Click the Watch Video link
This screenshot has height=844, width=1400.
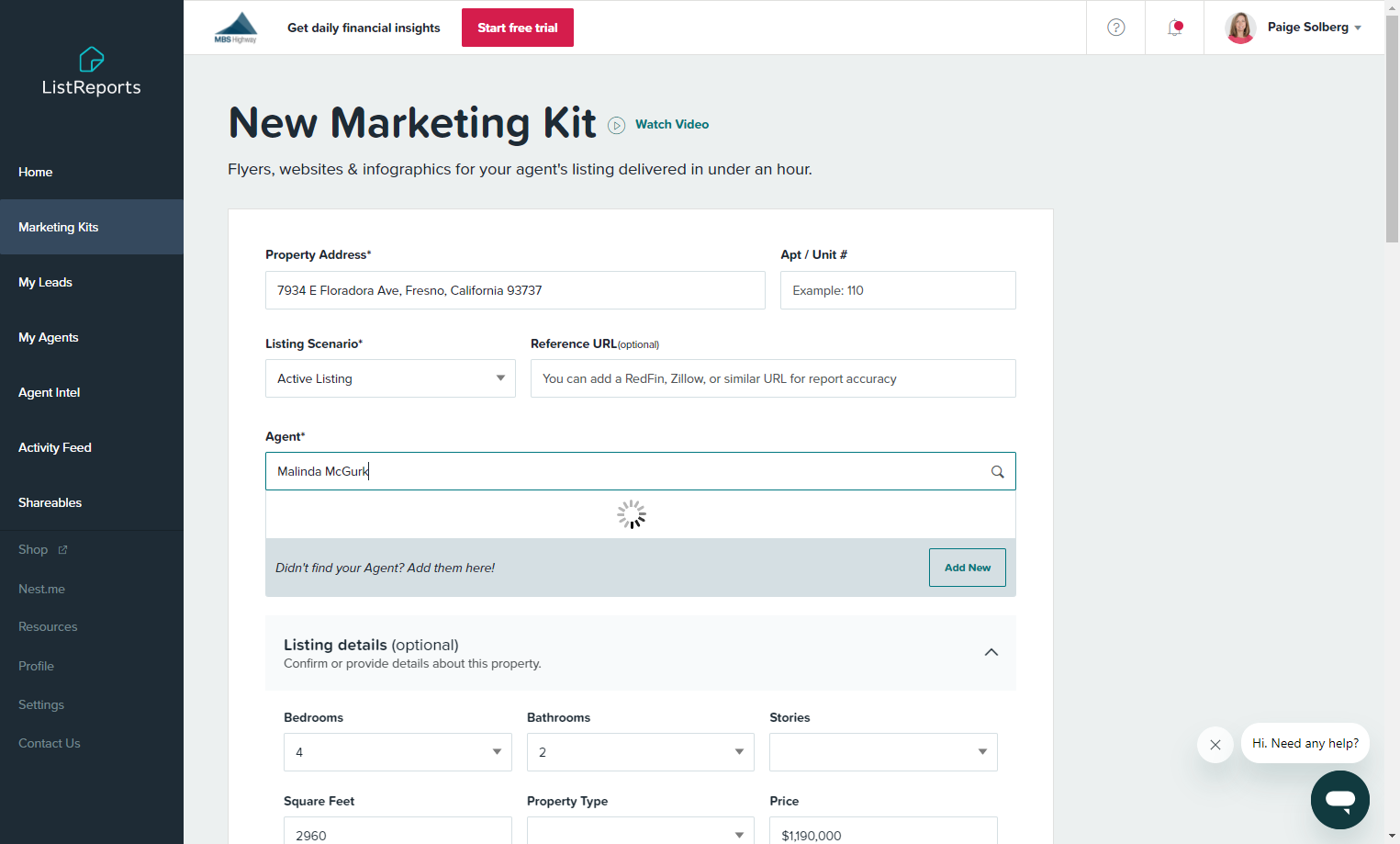672,124
